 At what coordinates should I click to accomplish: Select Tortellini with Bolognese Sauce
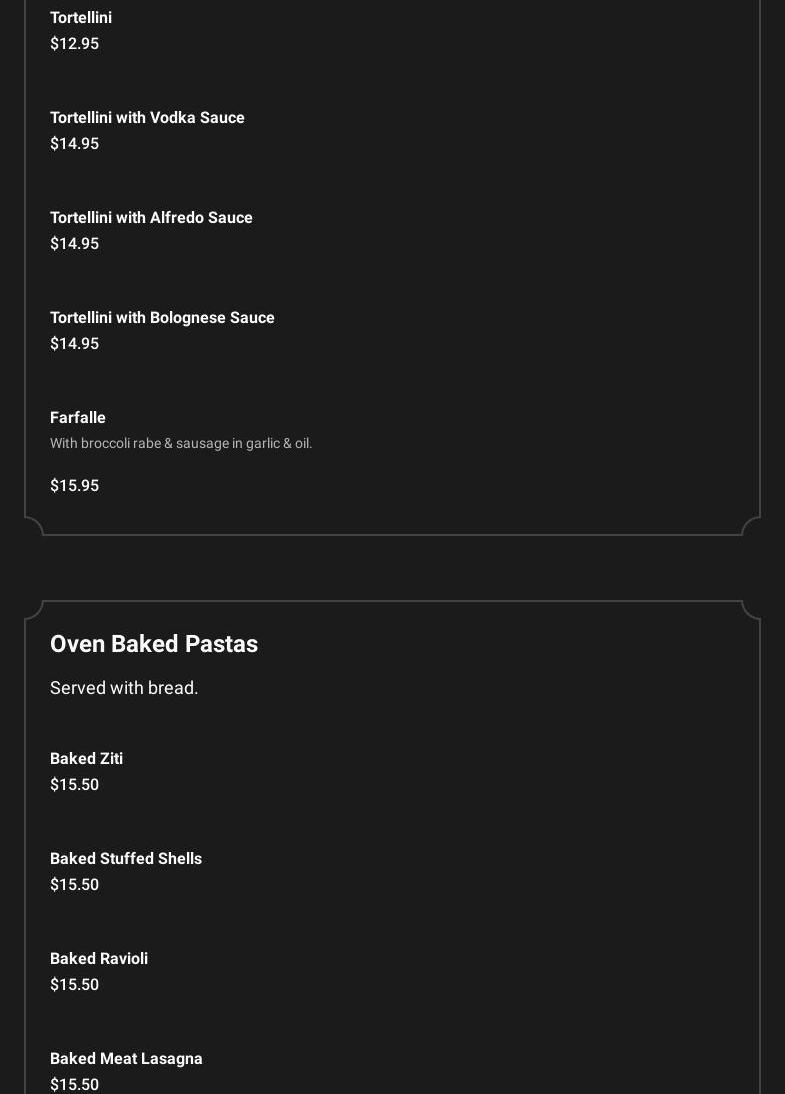click(x=162, y=318)
